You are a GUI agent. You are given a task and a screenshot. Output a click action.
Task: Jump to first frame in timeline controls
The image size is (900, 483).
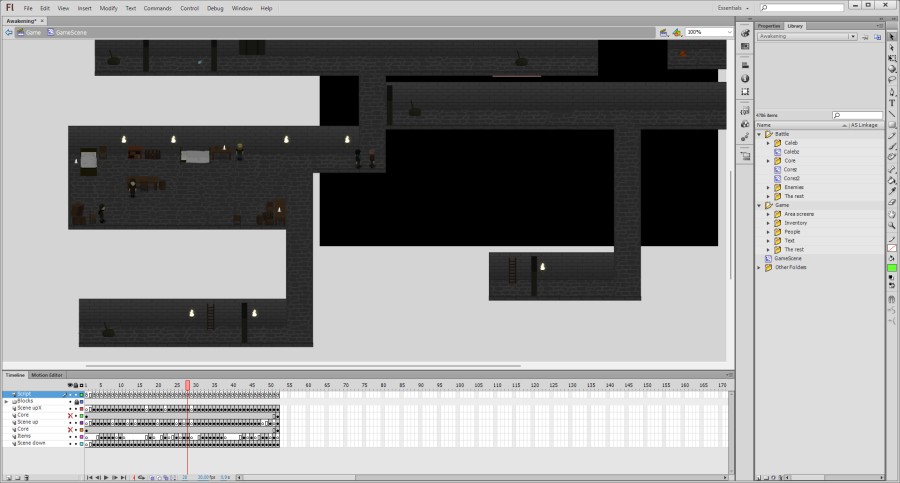point(90,478)
